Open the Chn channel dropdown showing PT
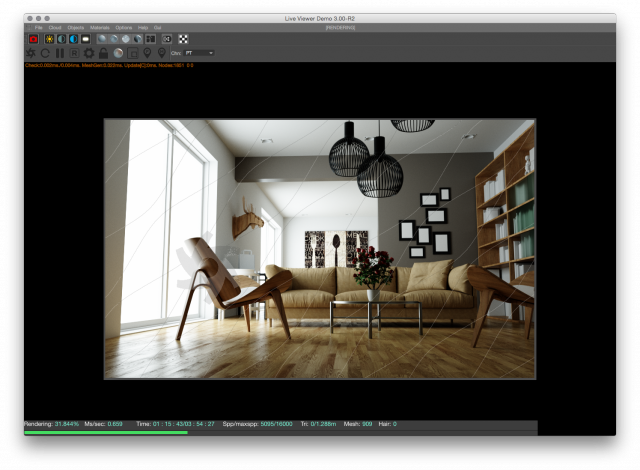640x470 pixels. 199,53
